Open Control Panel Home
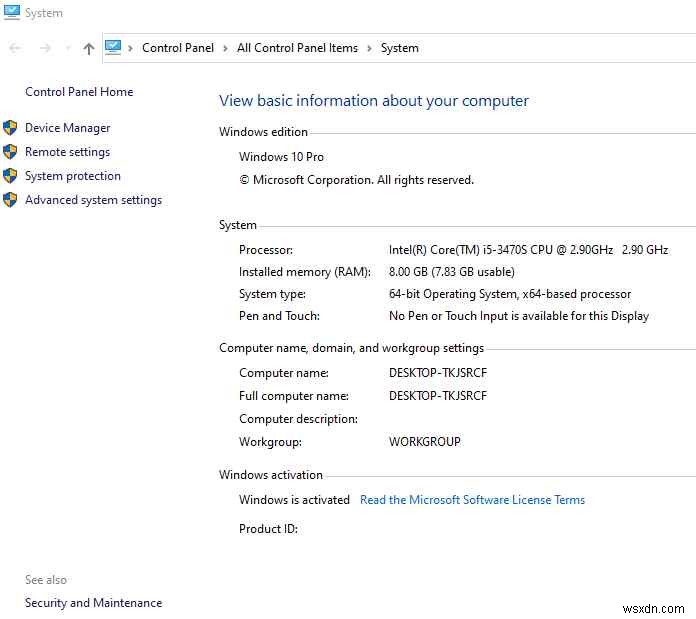This screenshot has height=619, width=696. 79,92
